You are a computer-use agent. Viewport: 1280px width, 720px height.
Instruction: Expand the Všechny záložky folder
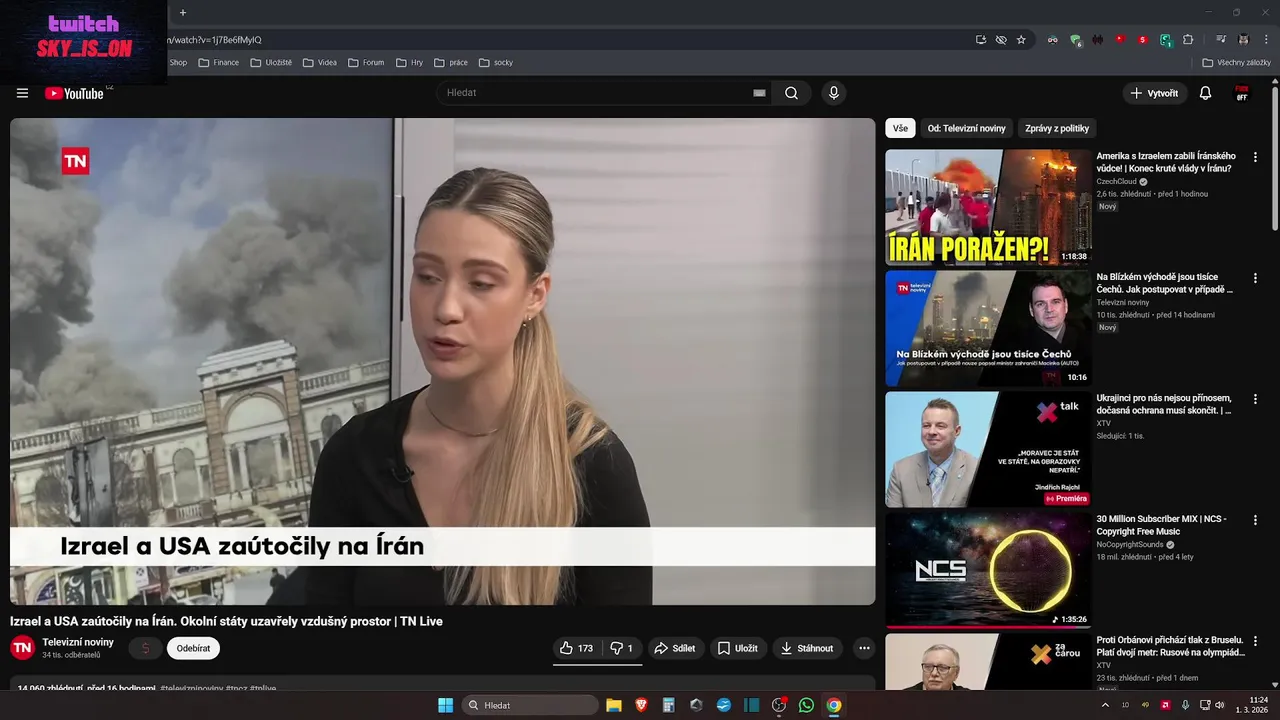1237,62
